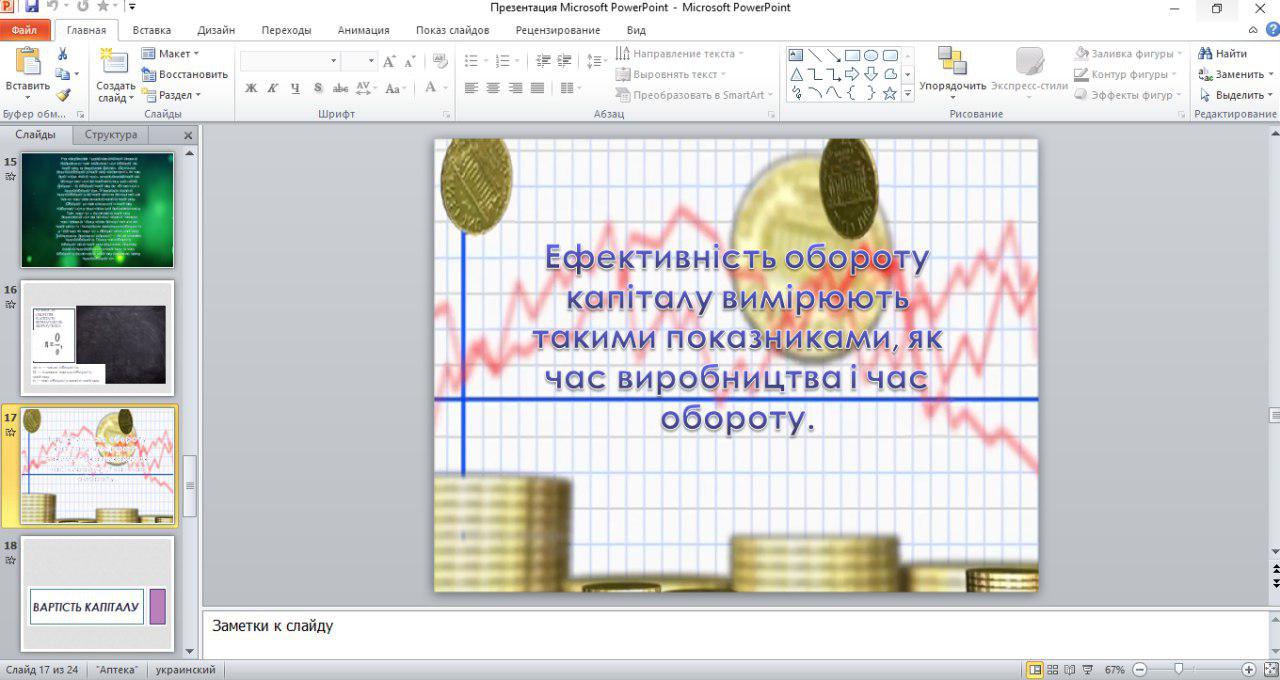Select the rounded rectangle shape
Image resolution: width=1280 pixels, height=680 pixels.
[890, 55]
